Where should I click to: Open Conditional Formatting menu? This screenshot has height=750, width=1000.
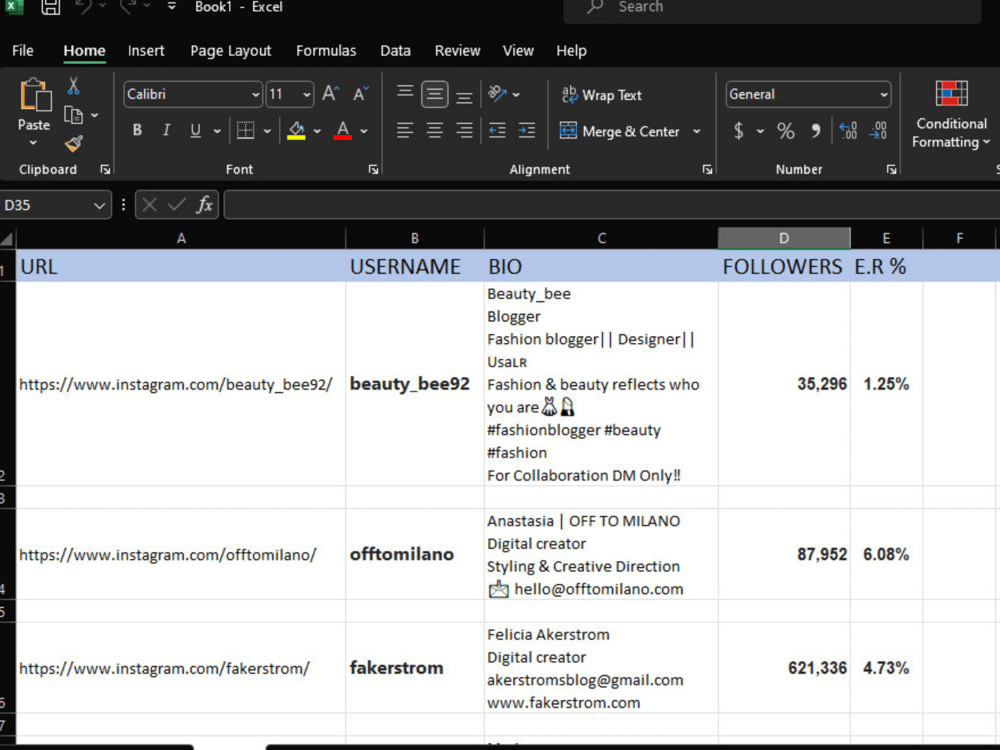point(951,115)
